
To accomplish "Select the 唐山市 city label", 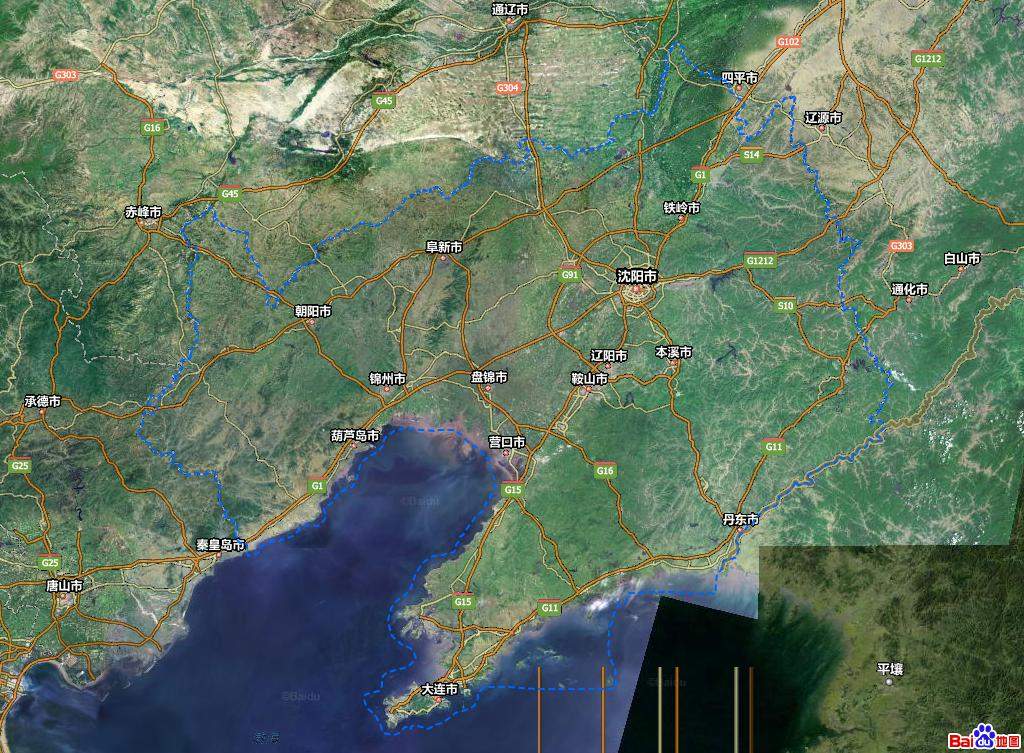I will (64, 585).
